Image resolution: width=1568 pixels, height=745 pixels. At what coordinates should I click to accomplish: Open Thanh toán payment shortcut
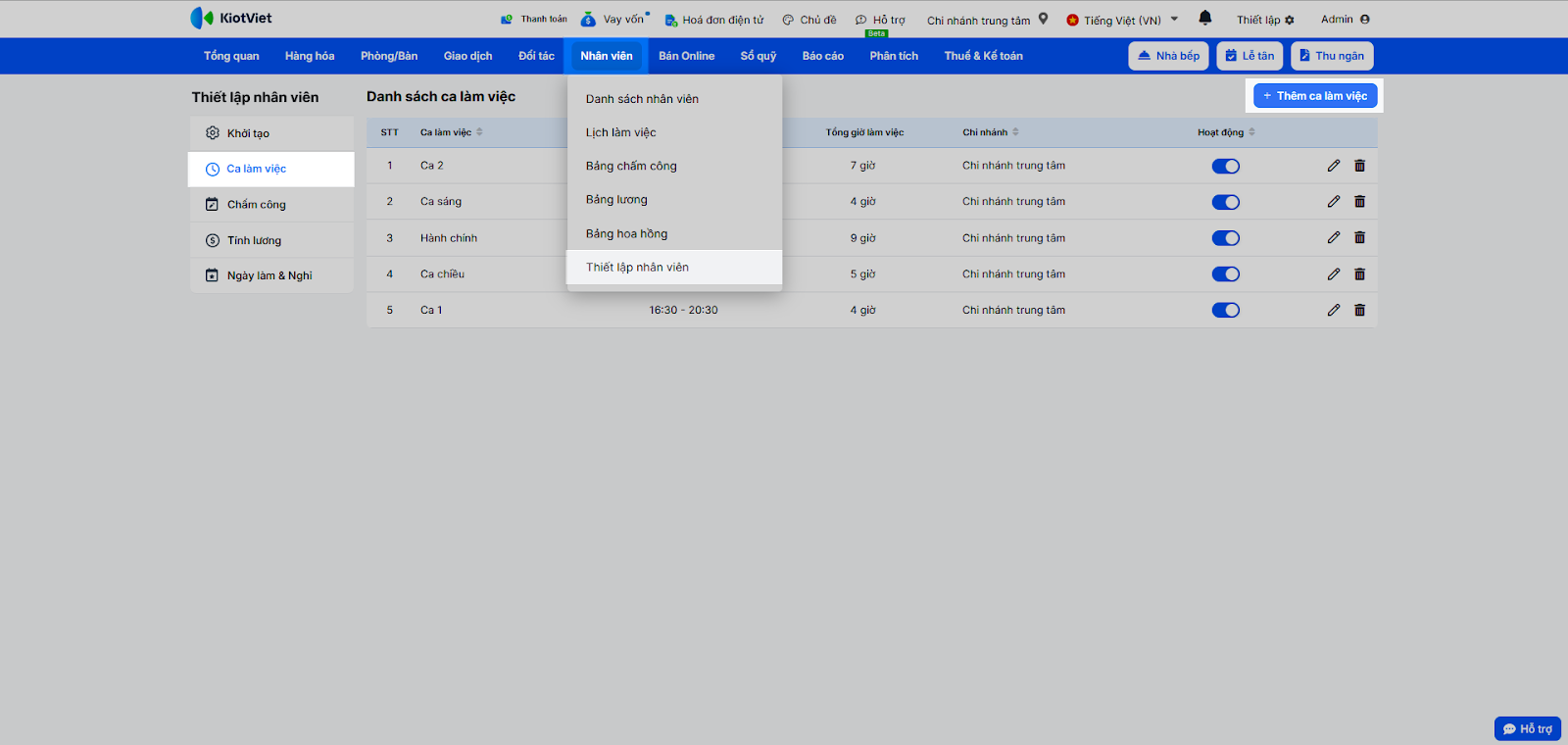[533, 20]
